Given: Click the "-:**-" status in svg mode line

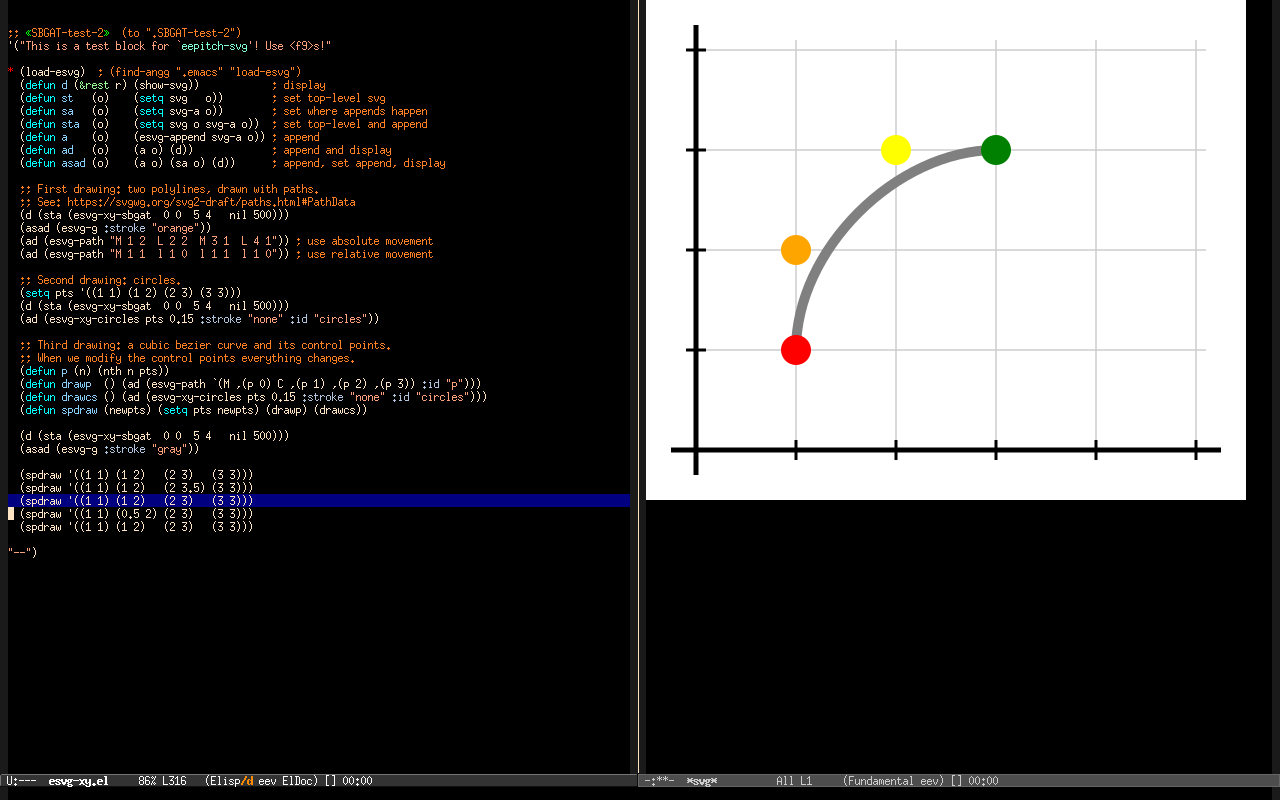Looking at the screenshot, I should click(661, 781).
